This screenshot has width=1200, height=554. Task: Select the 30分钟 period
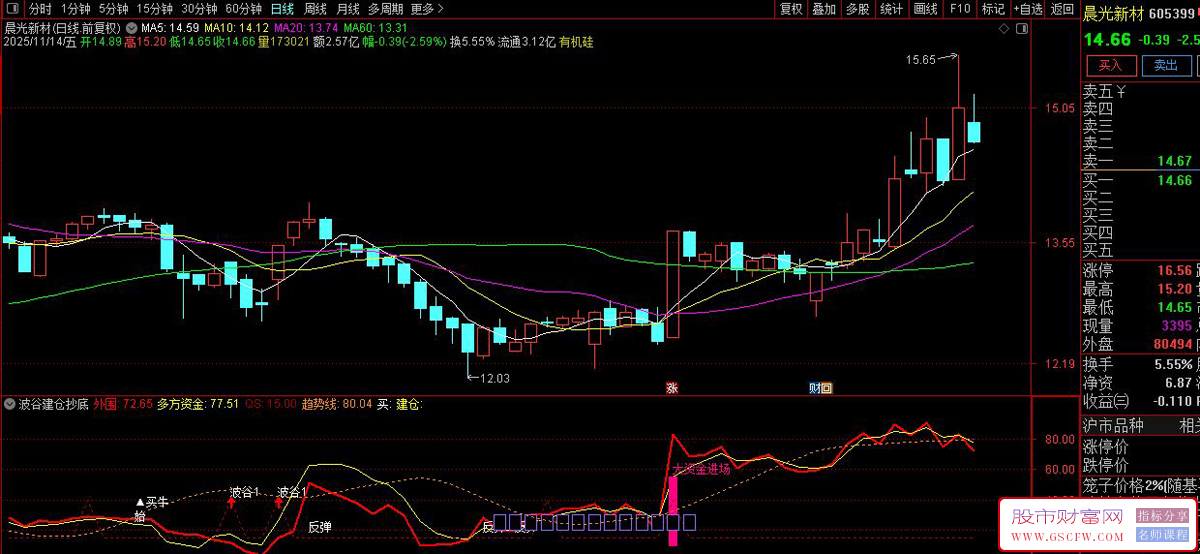199,9
